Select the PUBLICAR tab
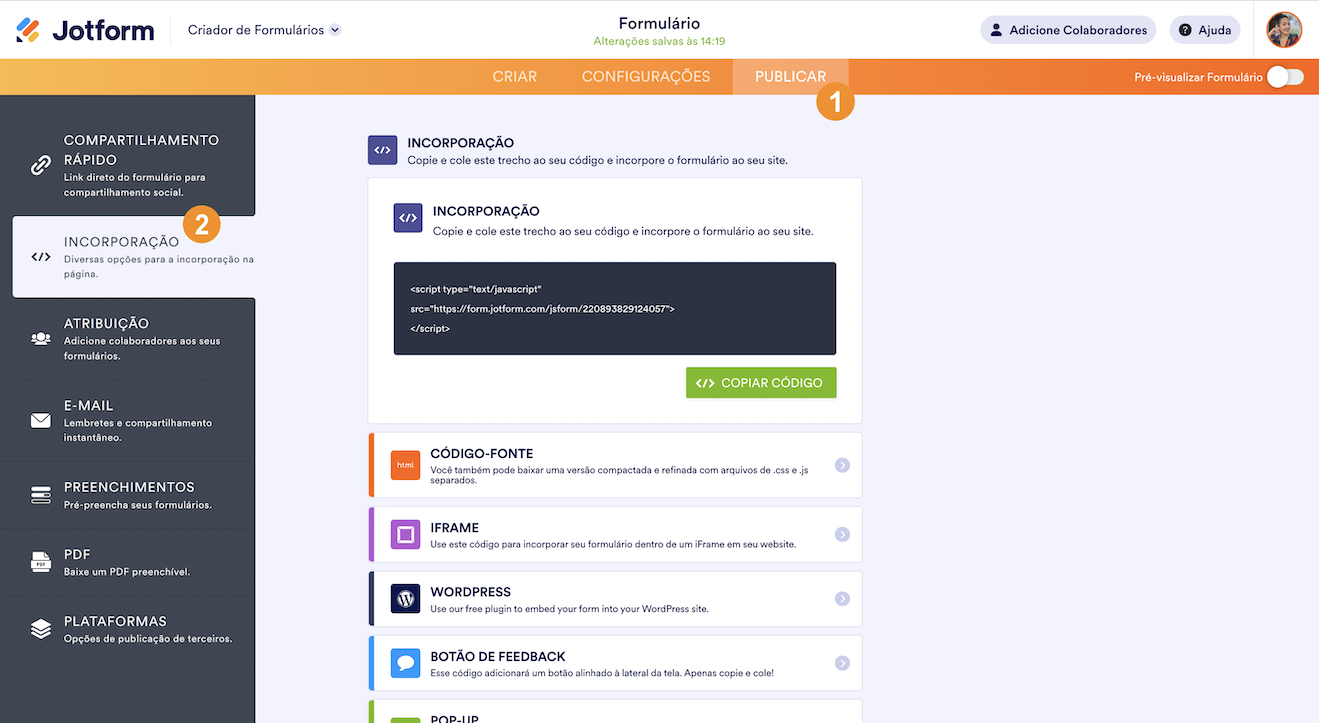 pyautogui.click(x=791, y=77)
